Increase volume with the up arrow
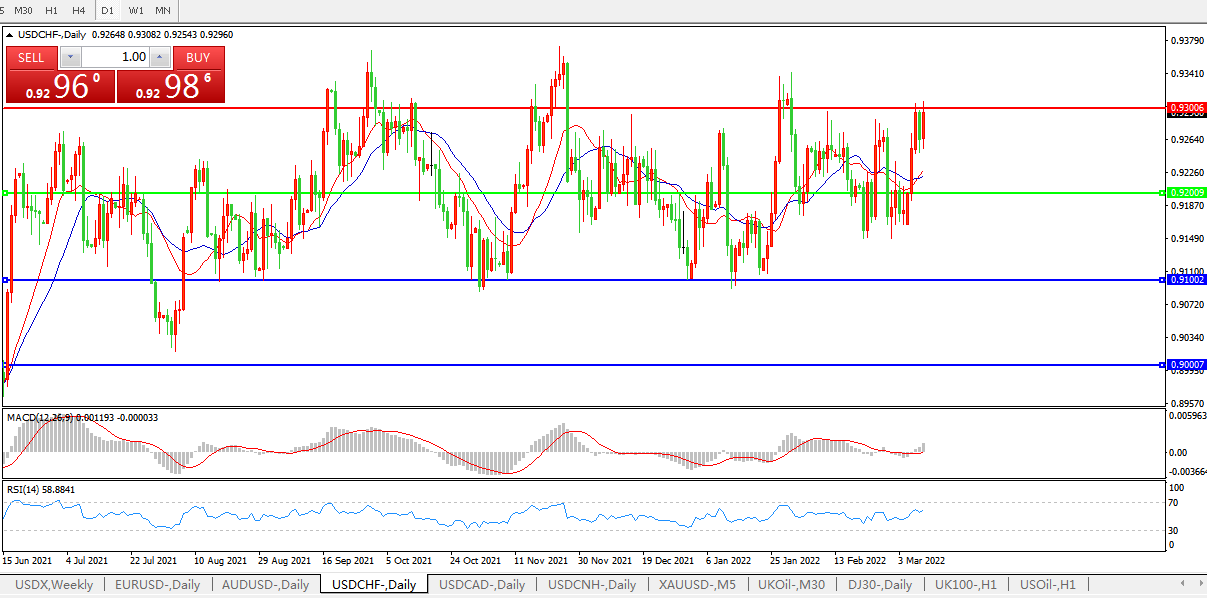Screen dimensions: 1207x598 [160, 57]
